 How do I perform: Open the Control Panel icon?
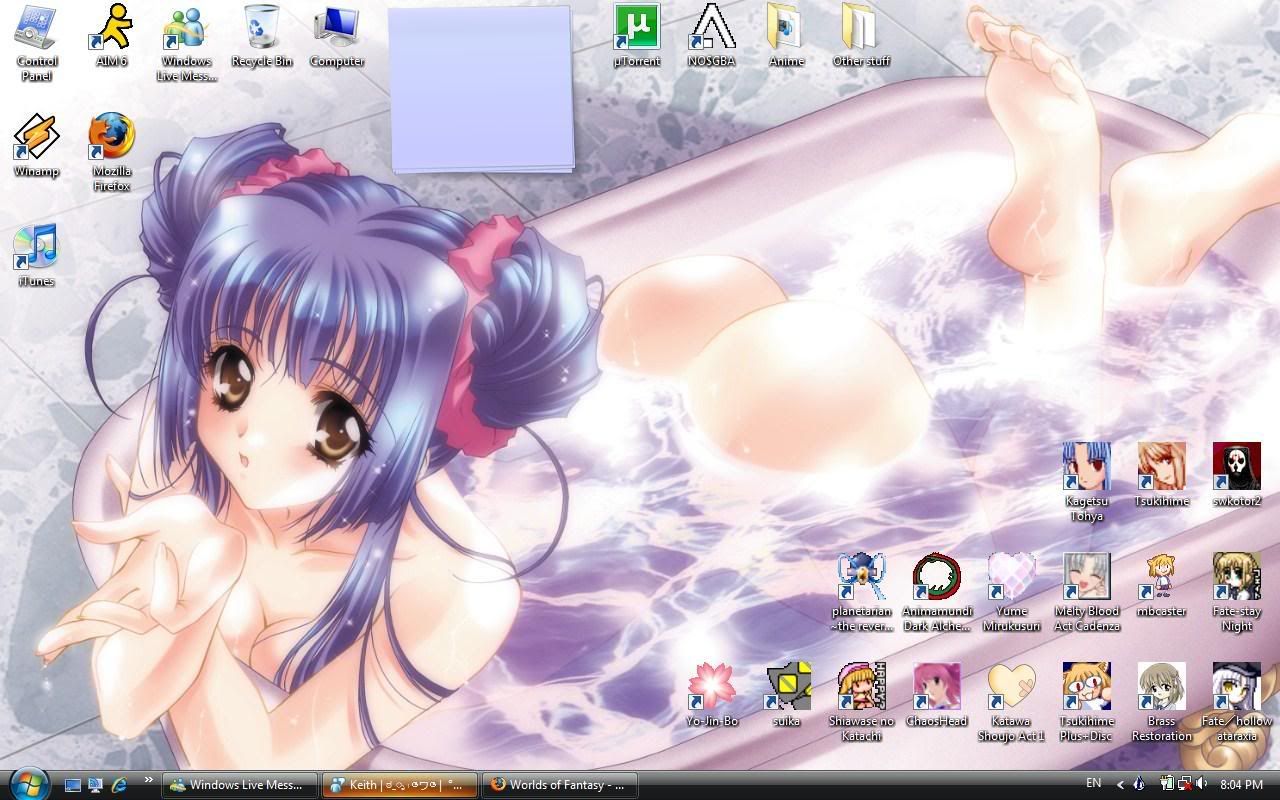(x=36, y=29)
